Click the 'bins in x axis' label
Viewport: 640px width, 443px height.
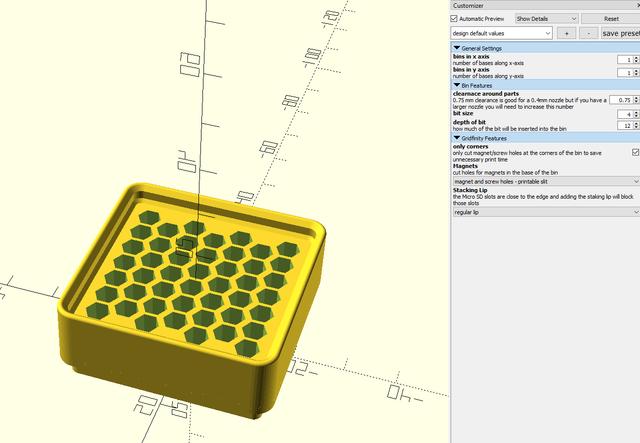[471, 57]
